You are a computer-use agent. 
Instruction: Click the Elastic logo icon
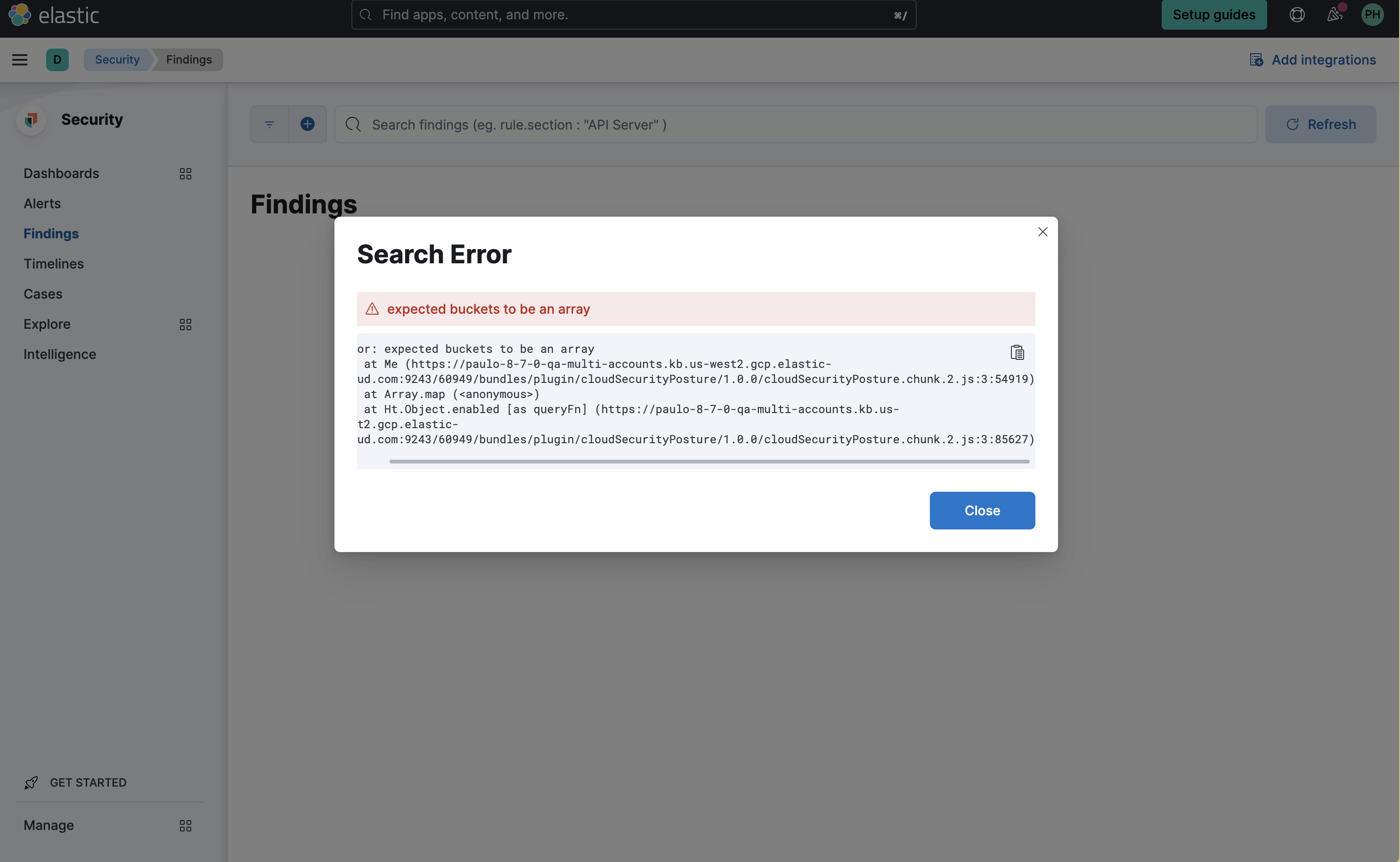click(x=19, y=15)
